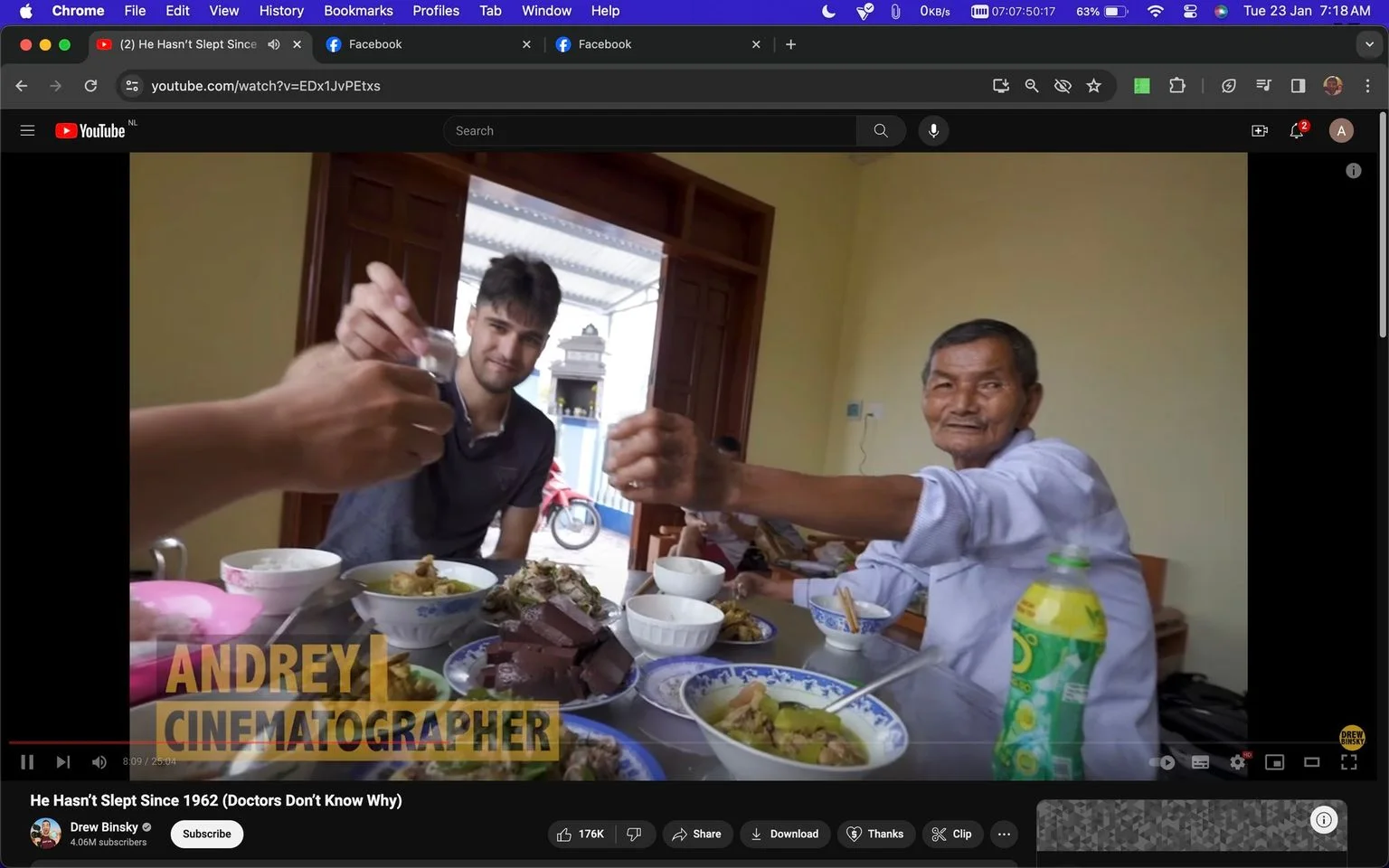Enter fullscreen mode
This screenshot has height=868, width=1389.
[1348, 762]
